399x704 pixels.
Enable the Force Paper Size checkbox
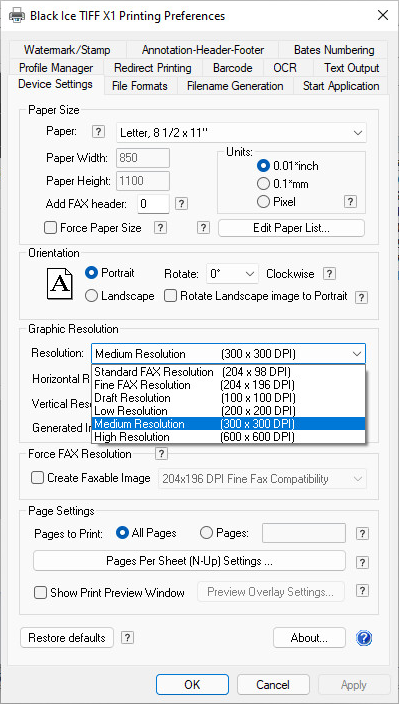pyautogui.click(x=50, y=228)
